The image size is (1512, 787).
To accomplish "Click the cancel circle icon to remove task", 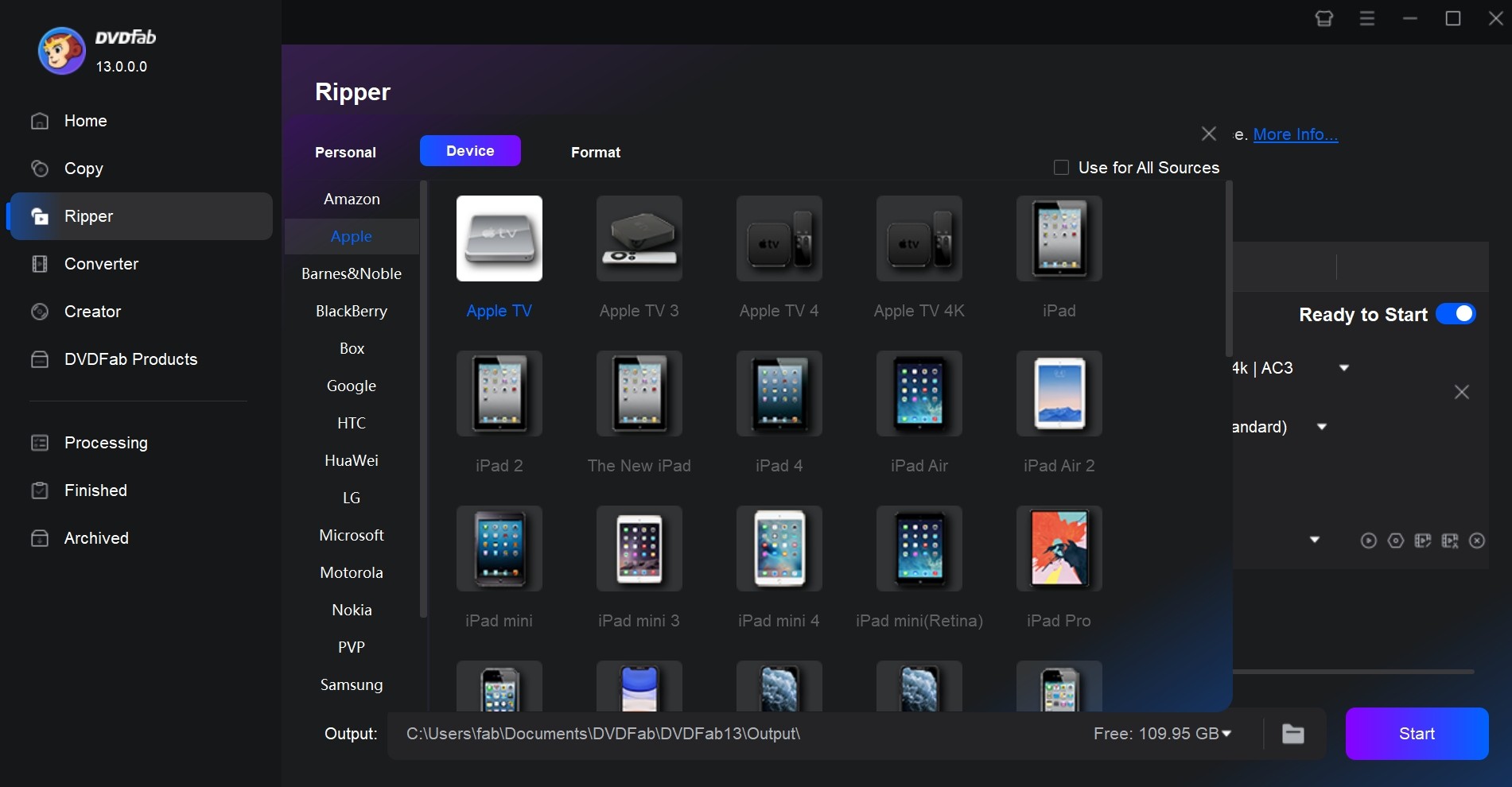I will pos(1478,540).
